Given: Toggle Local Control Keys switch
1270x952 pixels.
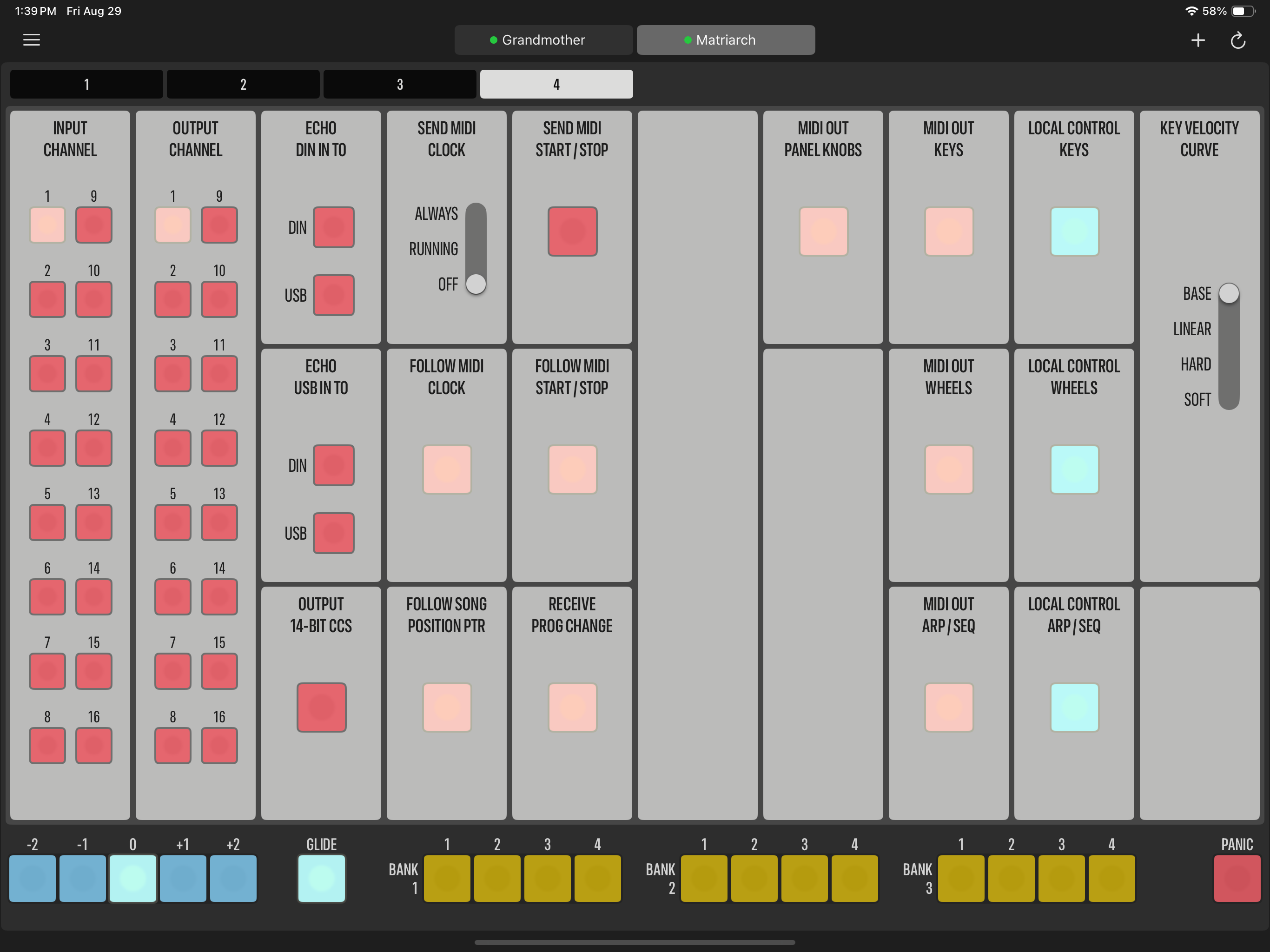Looking at the screenshot, I should click(x=1074, y=231).
